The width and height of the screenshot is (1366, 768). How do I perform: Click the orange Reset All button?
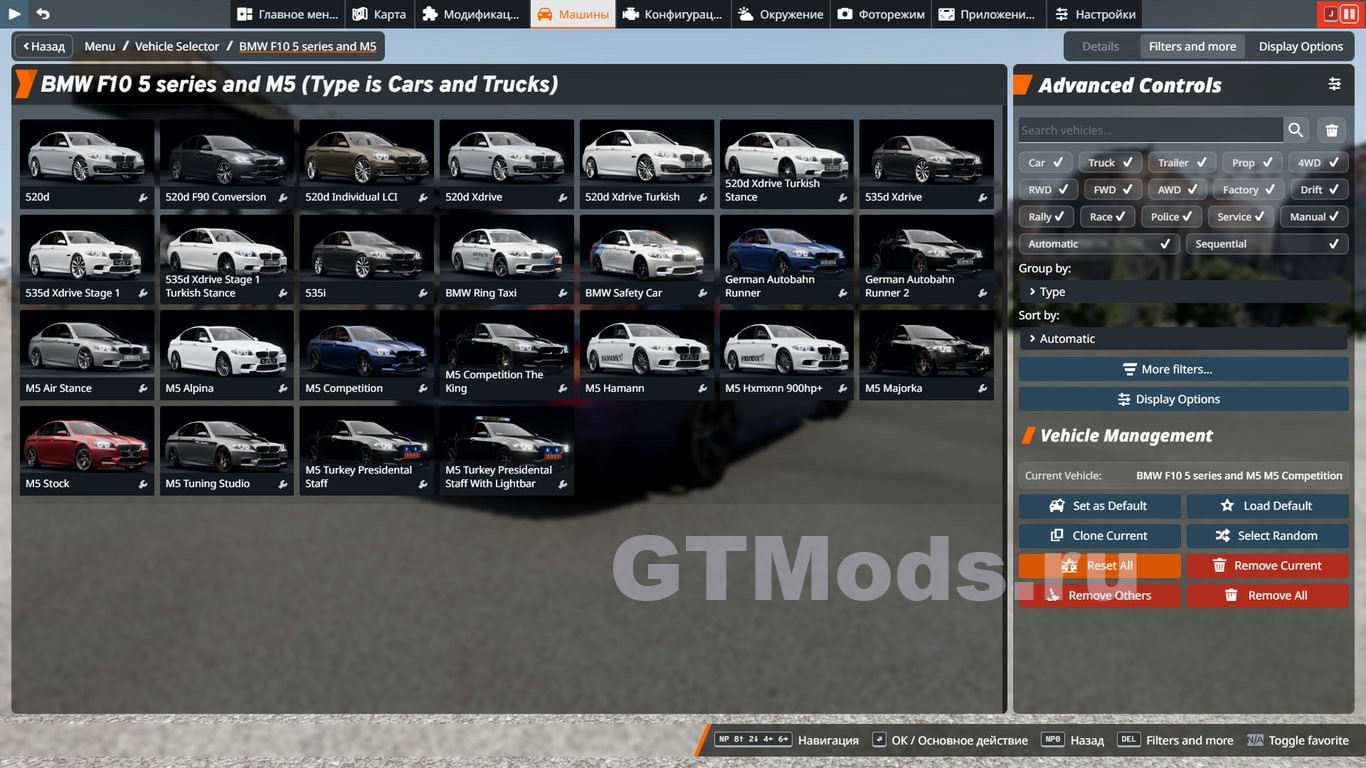point(1099,566)
